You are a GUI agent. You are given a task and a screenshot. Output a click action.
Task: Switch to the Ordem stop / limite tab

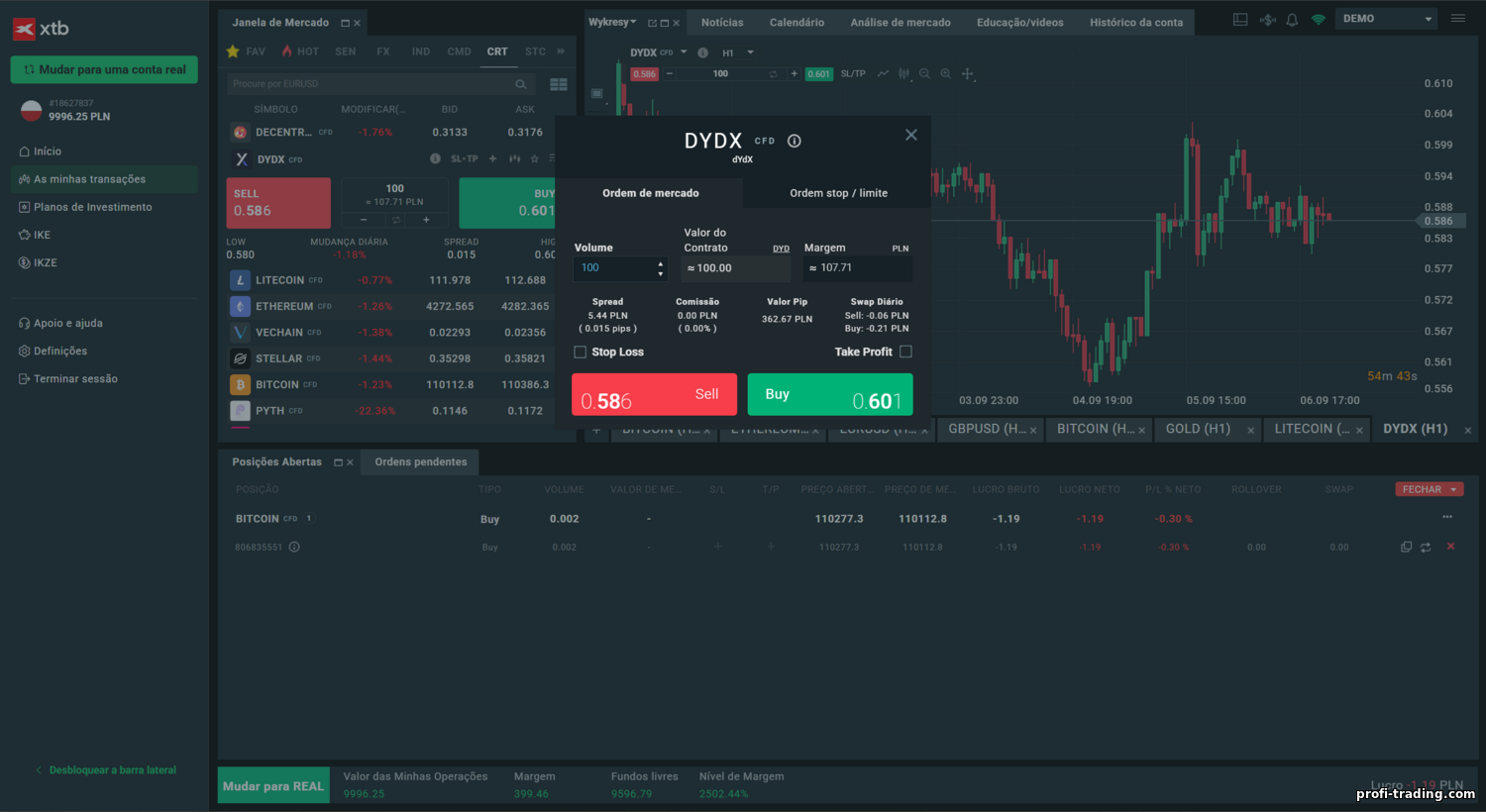pos(837,193)
